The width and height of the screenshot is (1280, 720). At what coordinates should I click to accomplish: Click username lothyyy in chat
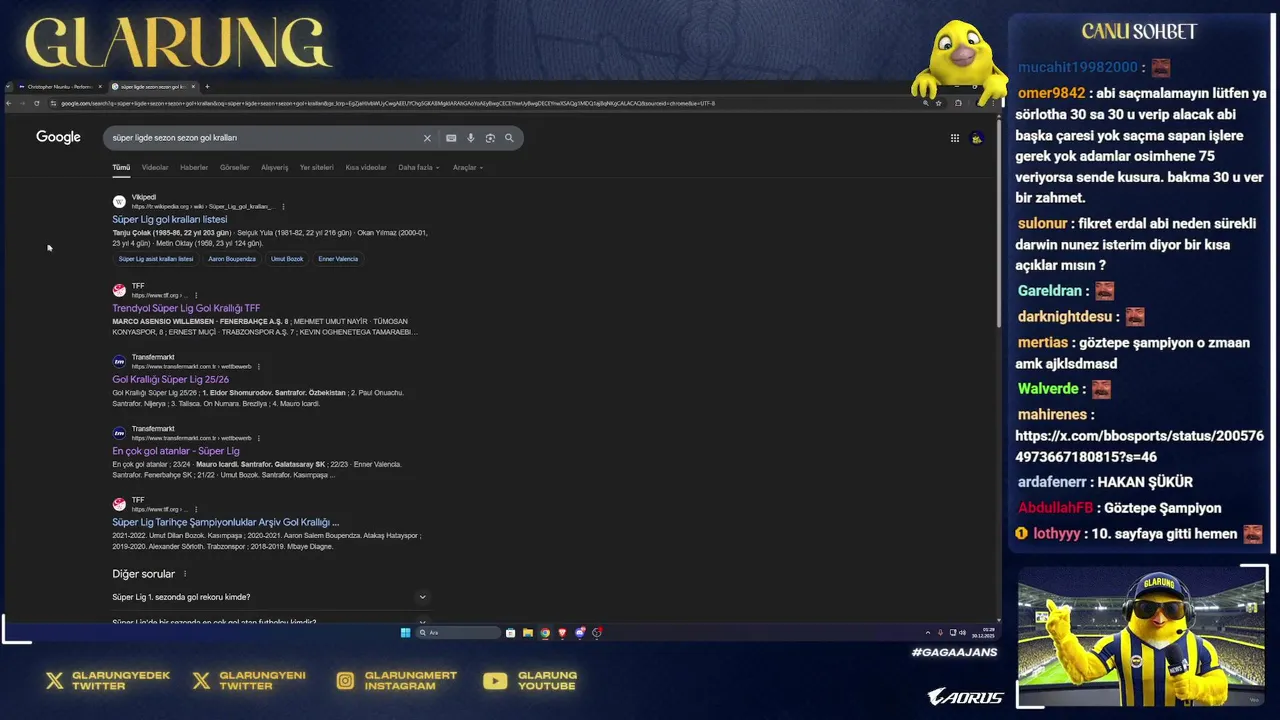(1057, 534)
